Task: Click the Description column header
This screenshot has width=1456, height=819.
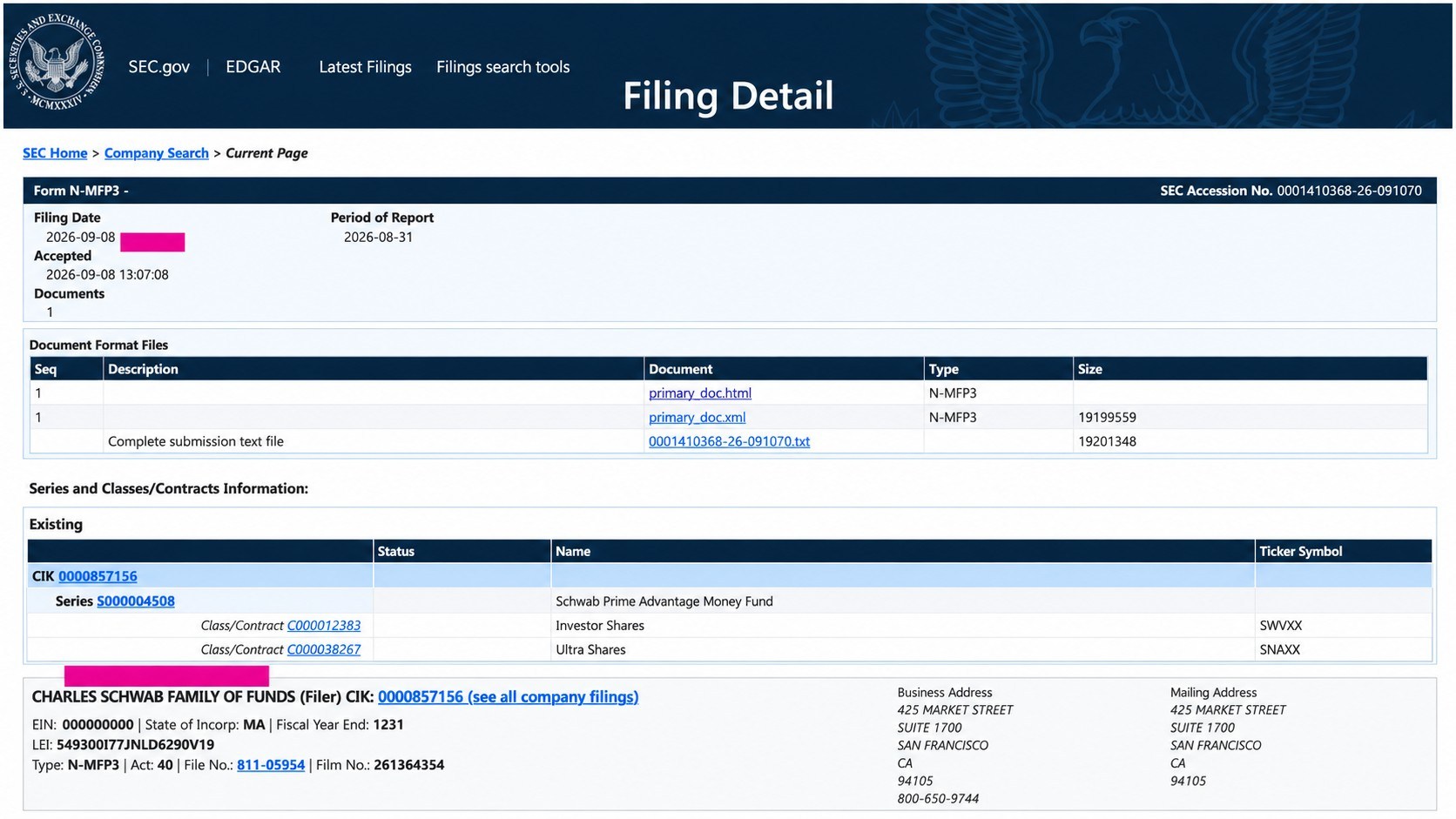Action: point(143,369)
